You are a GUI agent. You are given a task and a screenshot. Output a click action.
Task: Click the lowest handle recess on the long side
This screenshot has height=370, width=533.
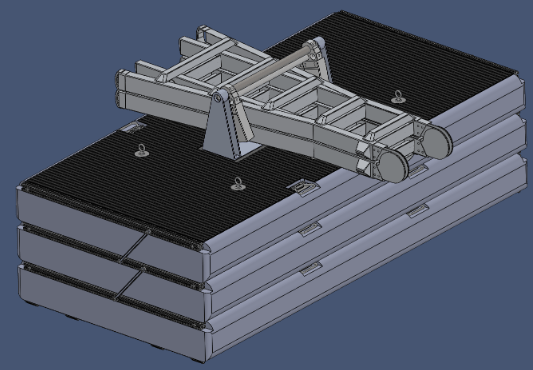point(311,268)
